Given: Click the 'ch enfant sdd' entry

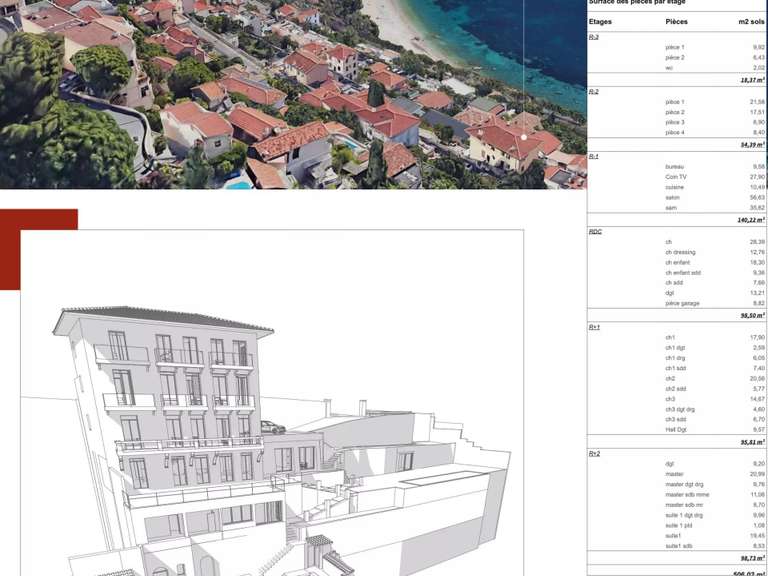Looking at the screenshot, I should coord(683,273).
